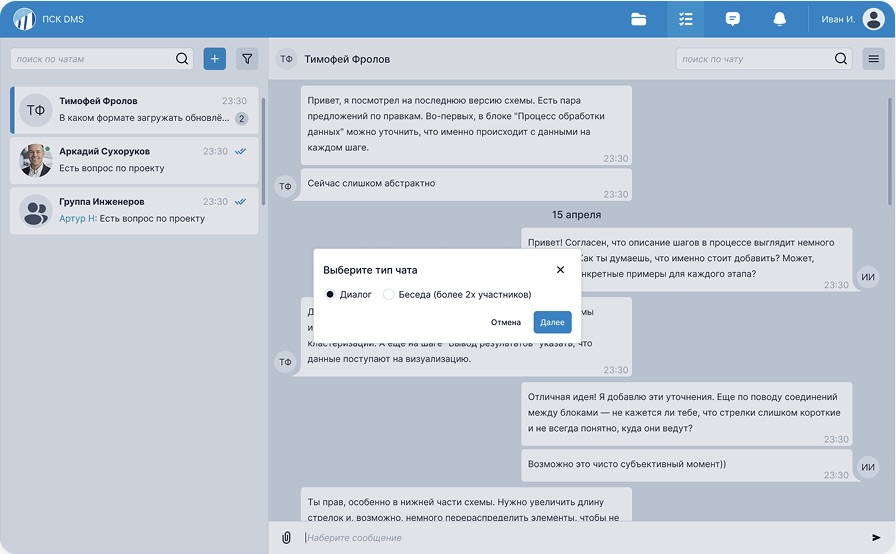Click the blue plus new chat button
Viewport: 896px width, 554px height.
point(214,59)
